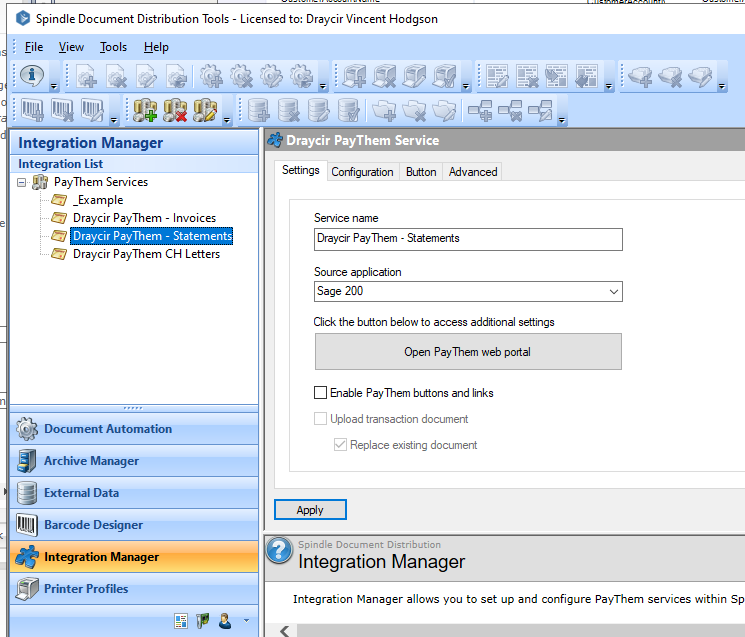Click the add database toolbar icon
This screenshot has height=637, width=745.
(x=258, y=110)
